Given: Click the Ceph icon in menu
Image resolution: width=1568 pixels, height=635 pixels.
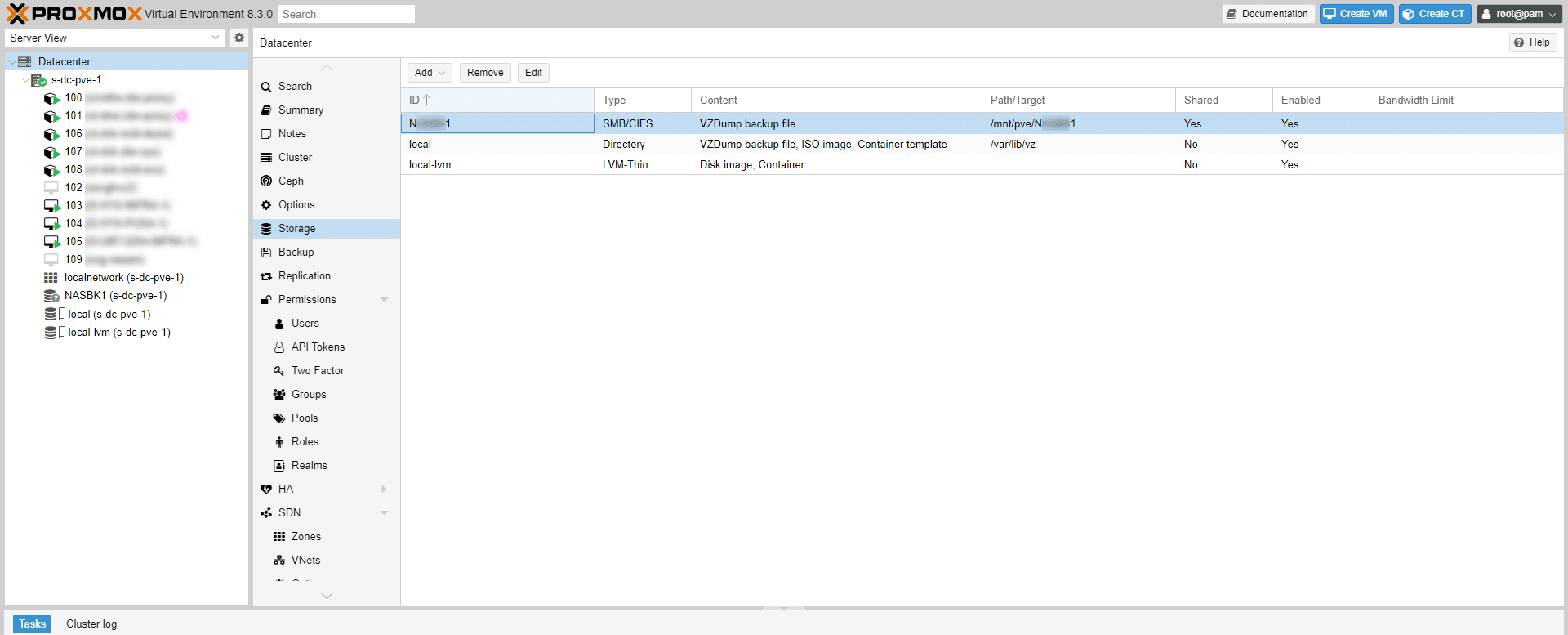Looking at the screenshot, I should click(266, 181).
